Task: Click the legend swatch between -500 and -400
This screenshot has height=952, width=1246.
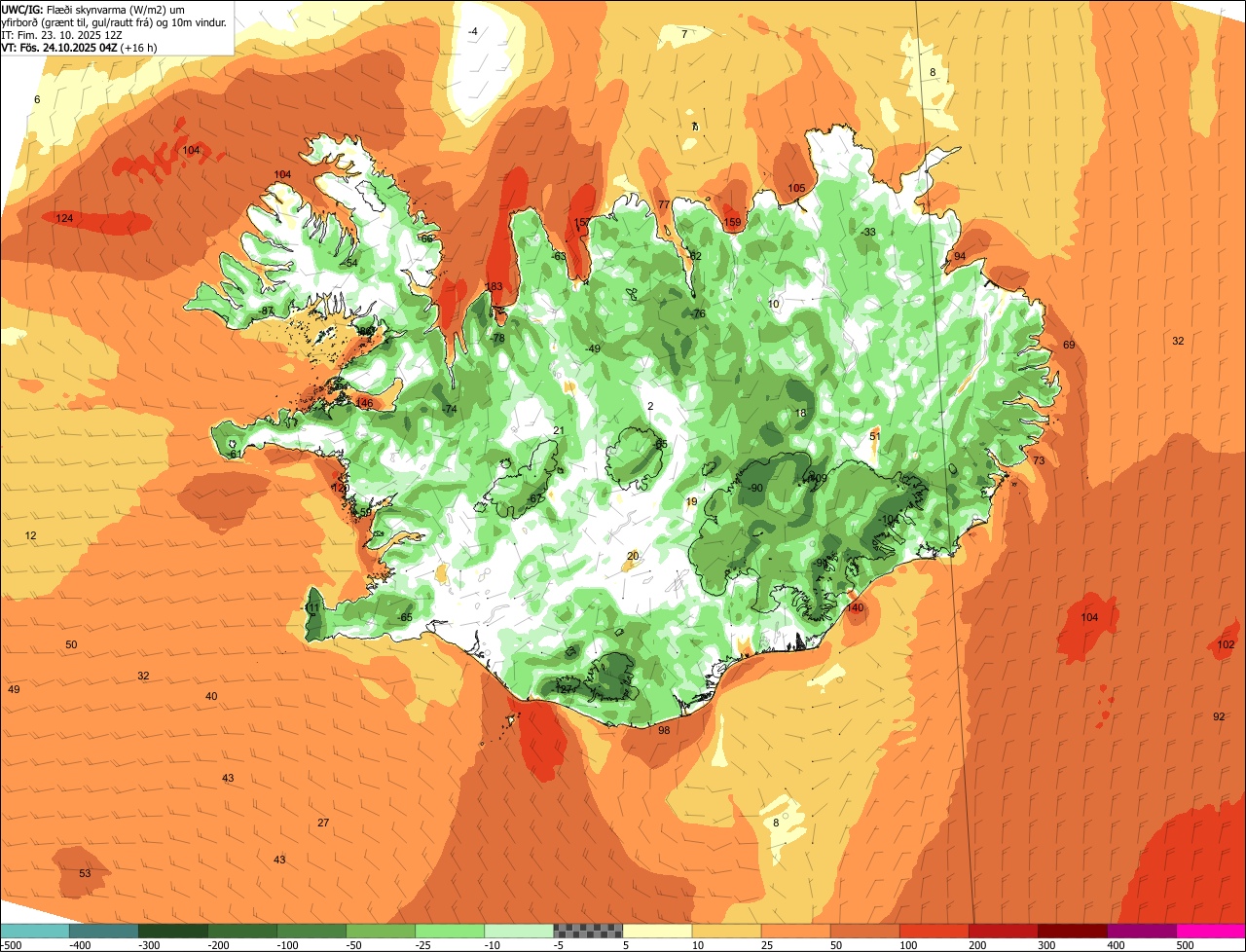Action: click(35, 930)
